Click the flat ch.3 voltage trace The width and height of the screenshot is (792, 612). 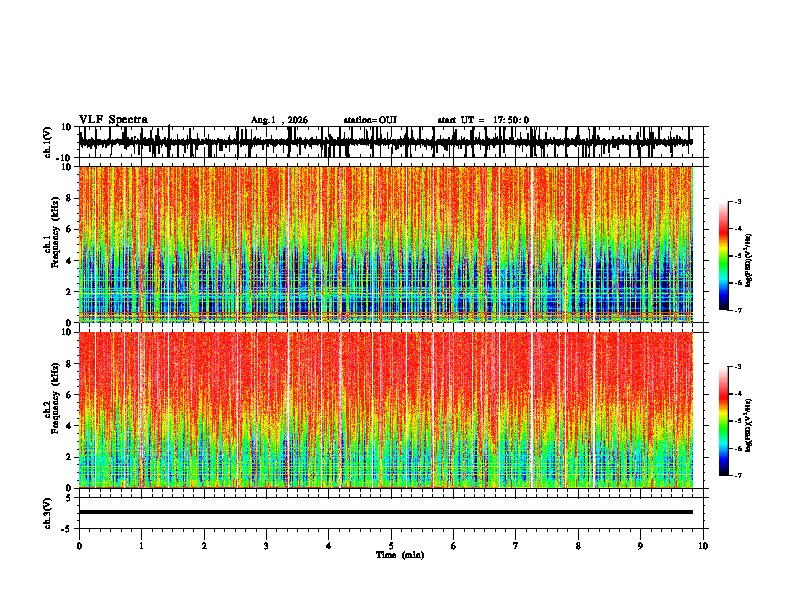point(386,512)
